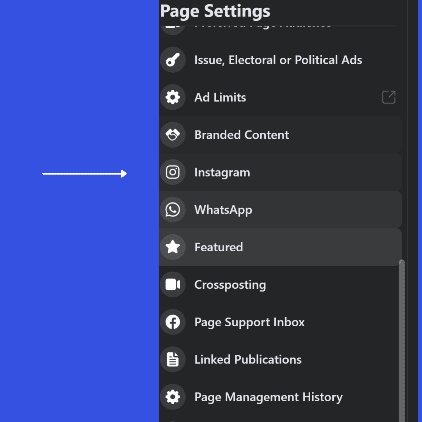
Task: Click the Page Settings sidebar scrollbar
Action: coord(402,340)
